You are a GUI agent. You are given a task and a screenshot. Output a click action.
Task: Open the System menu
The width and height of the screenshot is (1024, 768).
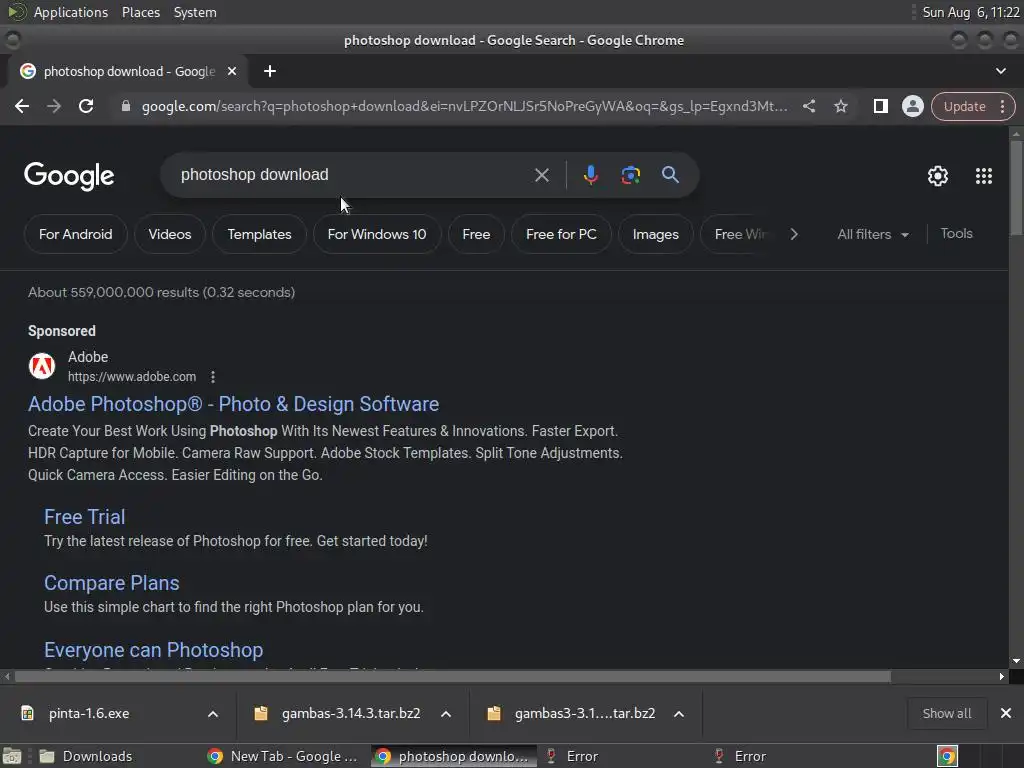click(x=195, y=12)
